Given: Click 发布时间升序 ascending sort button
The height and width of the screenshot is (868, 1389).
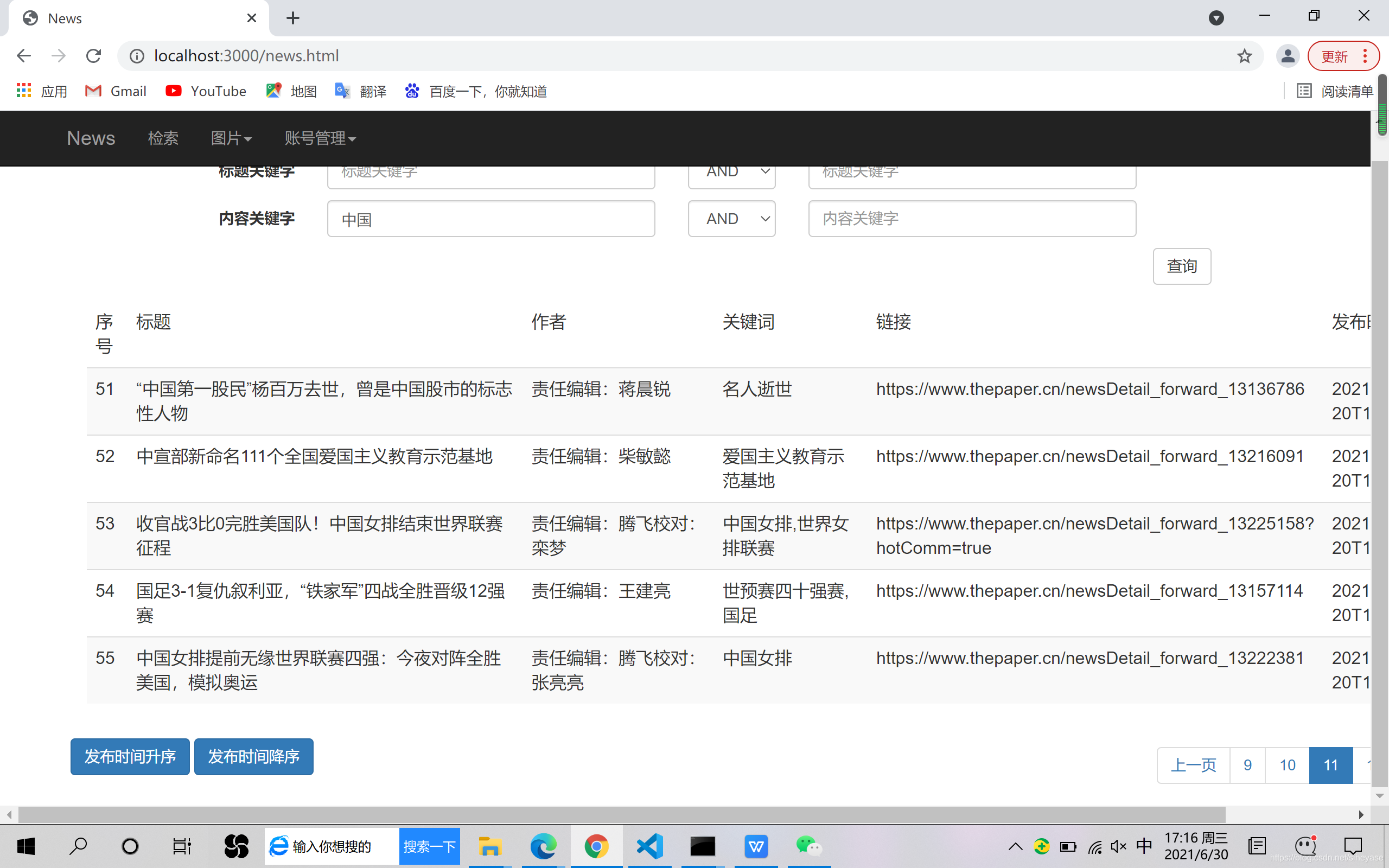Looking at the screenshot, I should (x=131, y=757).
